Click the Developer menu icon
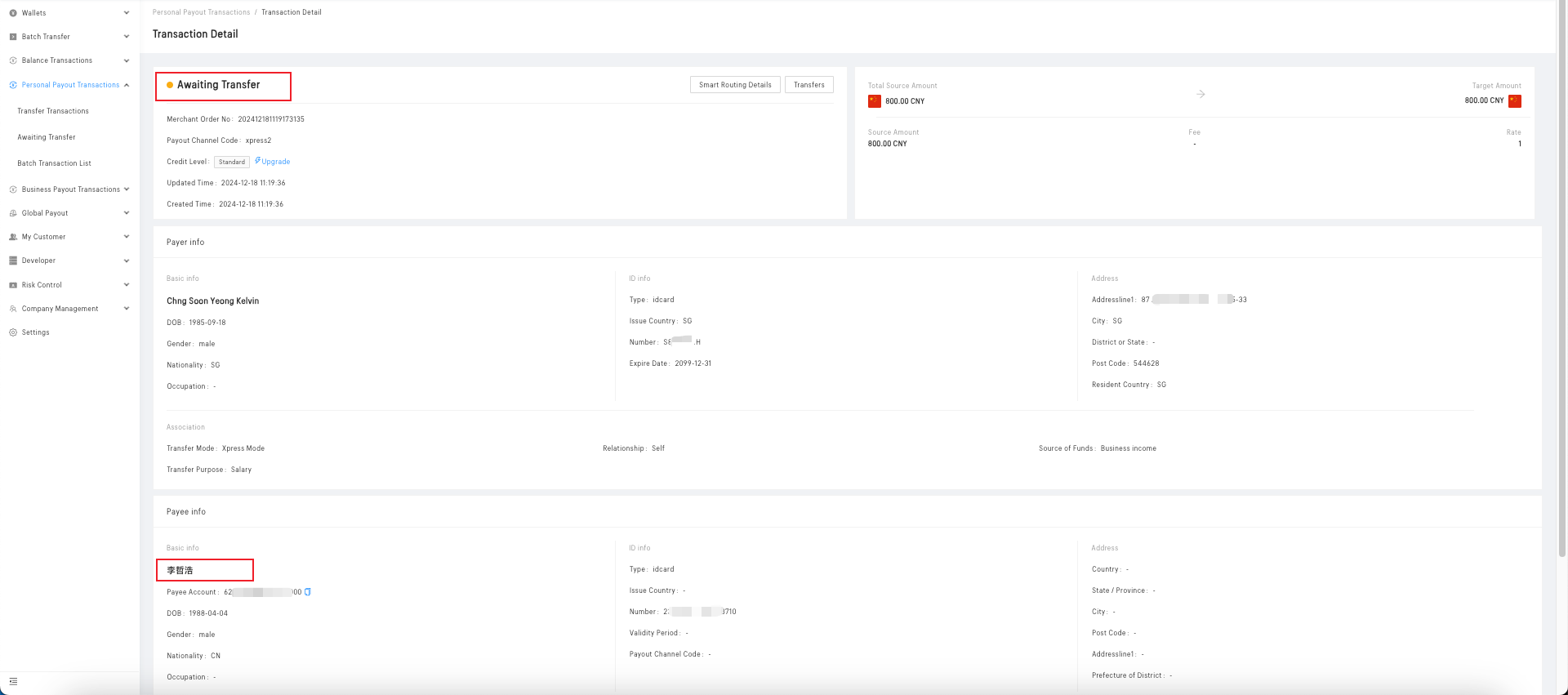Image resolution: width=1568 pixels, height=695 pixels. coord(13,261)
